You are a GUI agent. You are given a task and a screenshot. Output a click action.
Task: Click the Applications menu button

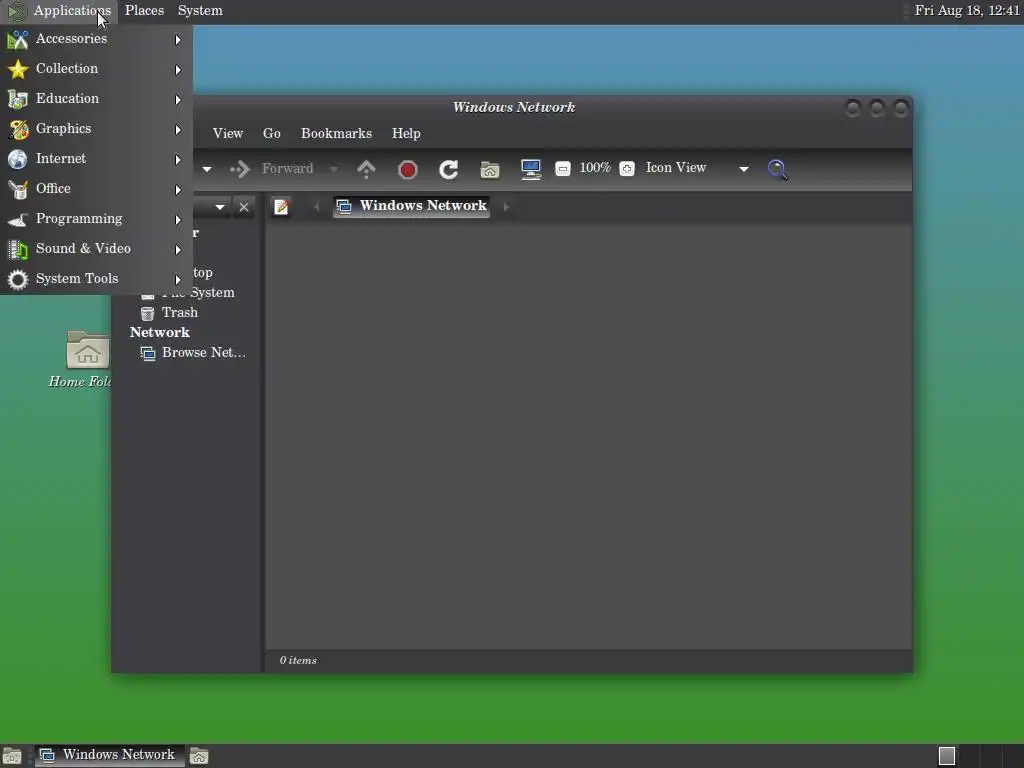pos(59,10)
